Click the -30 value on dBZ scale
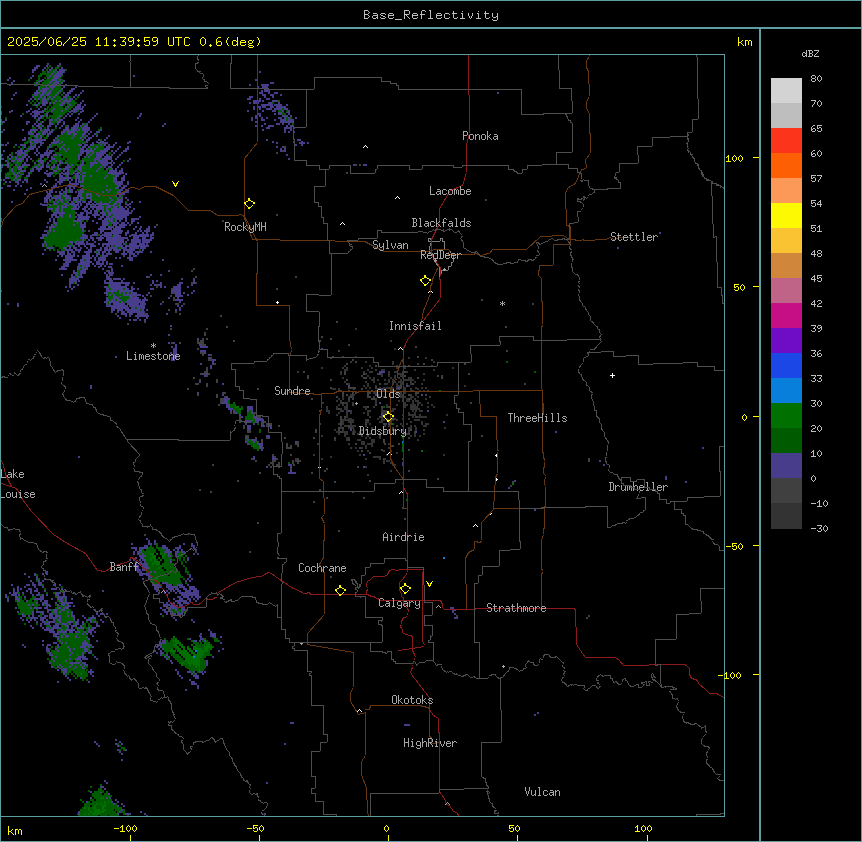862x842 pixels. coord(819,528)
